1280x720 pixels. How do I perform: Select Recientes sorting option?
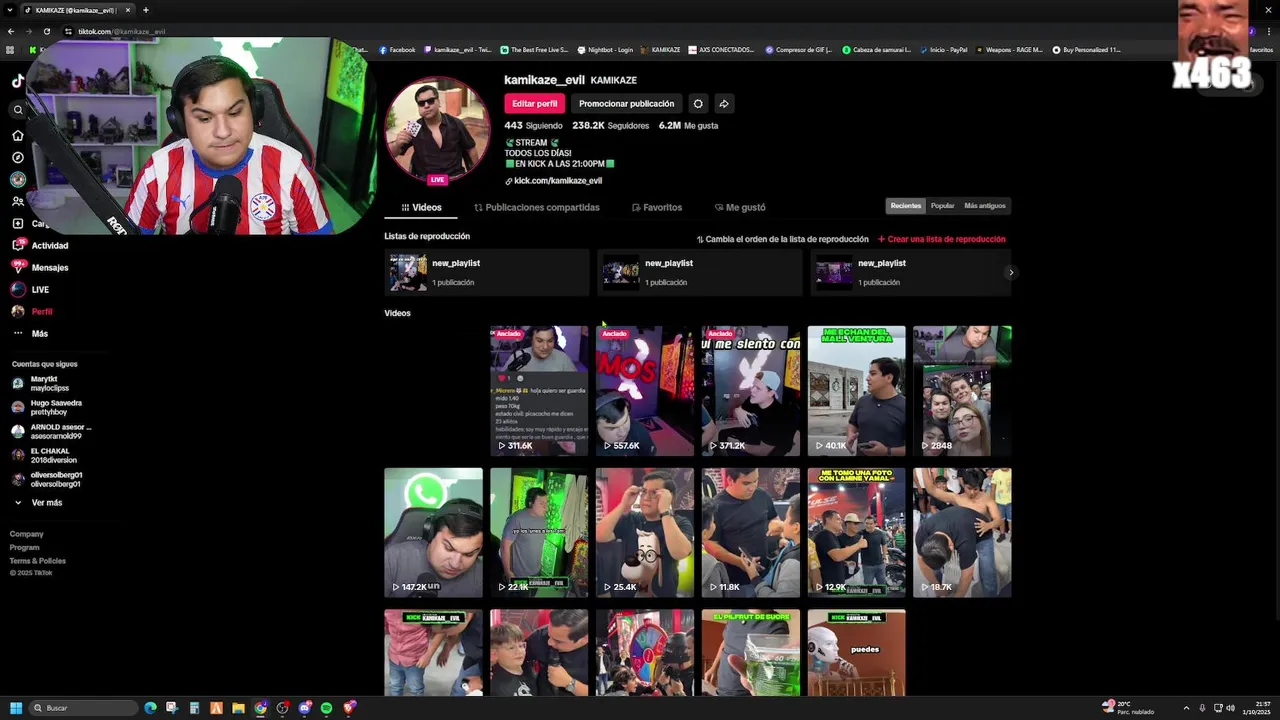[x=906, y=205]
